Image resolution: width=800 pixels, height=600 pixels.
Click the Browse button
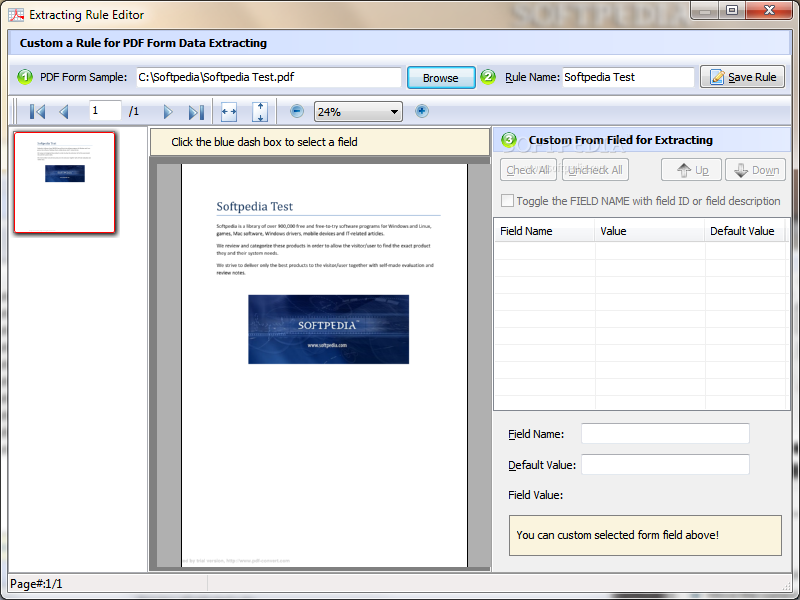(441, 78)
